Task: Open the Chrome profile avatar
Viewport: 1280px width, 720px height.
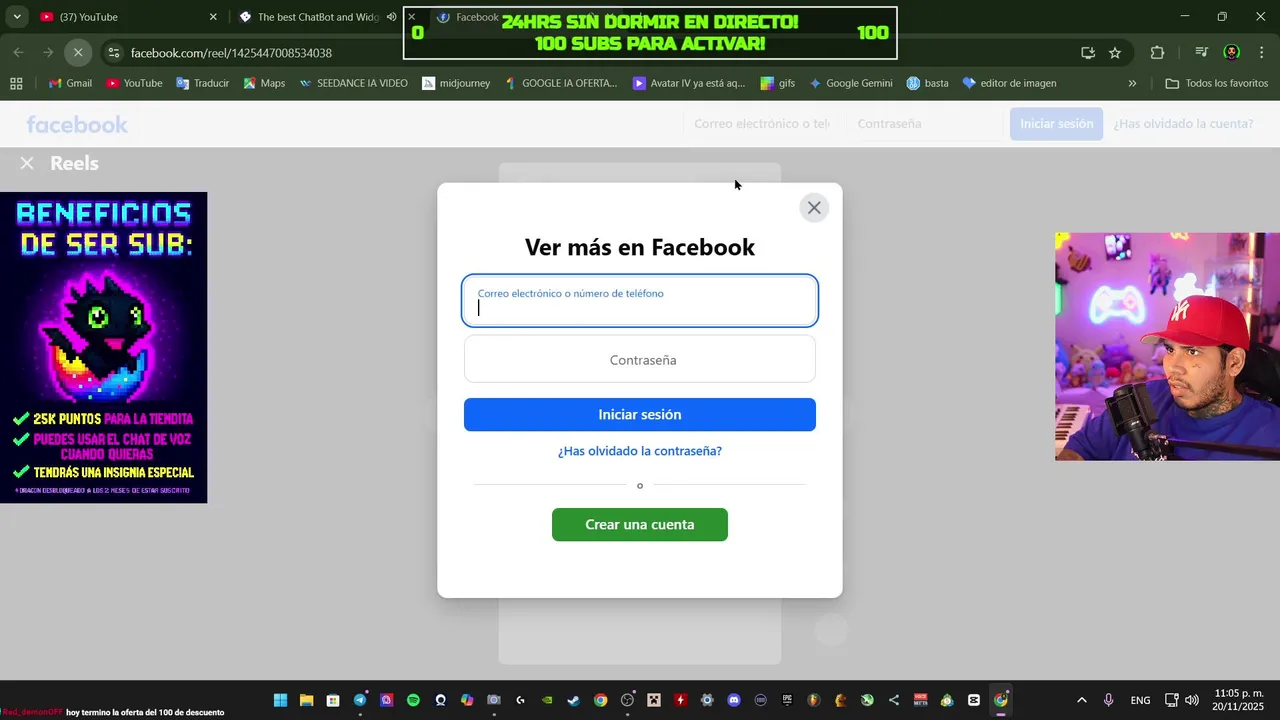Action: (1232, 52)
